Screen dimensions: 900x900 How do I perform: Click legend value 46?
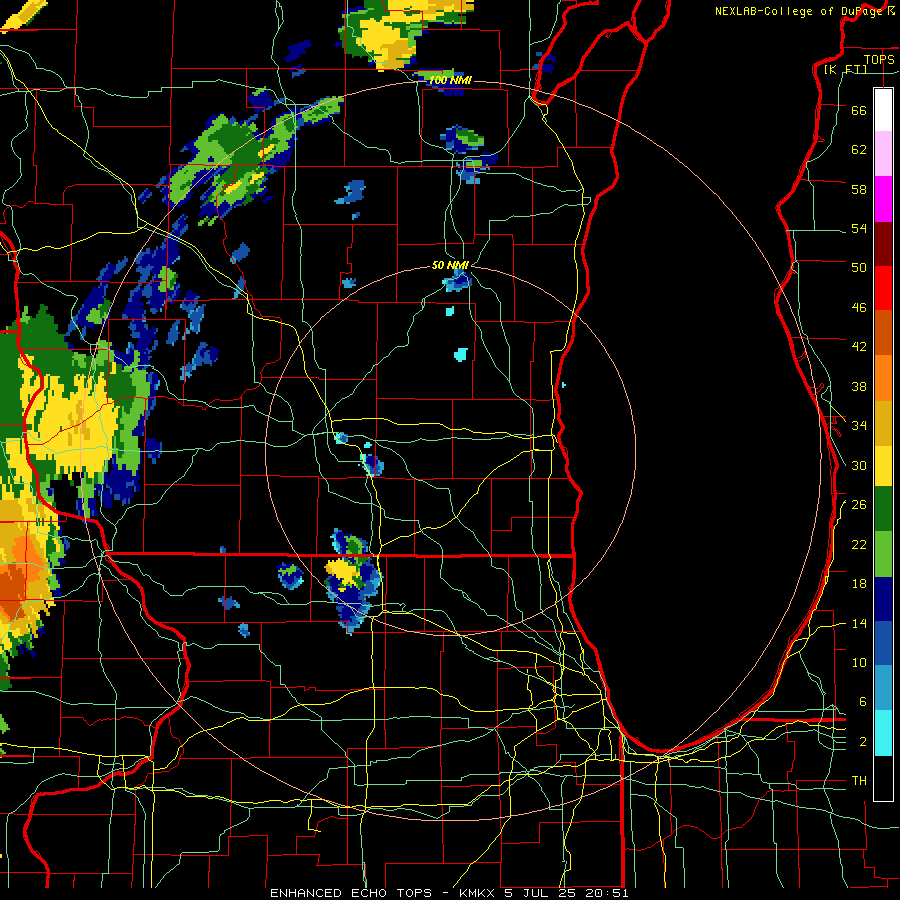[x=859, y=308]
